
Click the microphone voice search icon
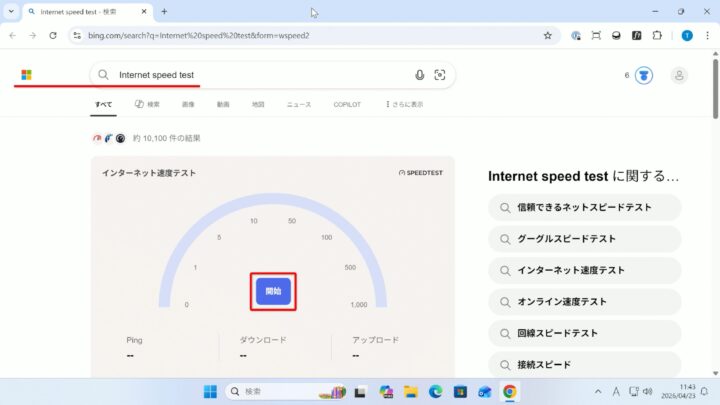click(x=419, y=75)
